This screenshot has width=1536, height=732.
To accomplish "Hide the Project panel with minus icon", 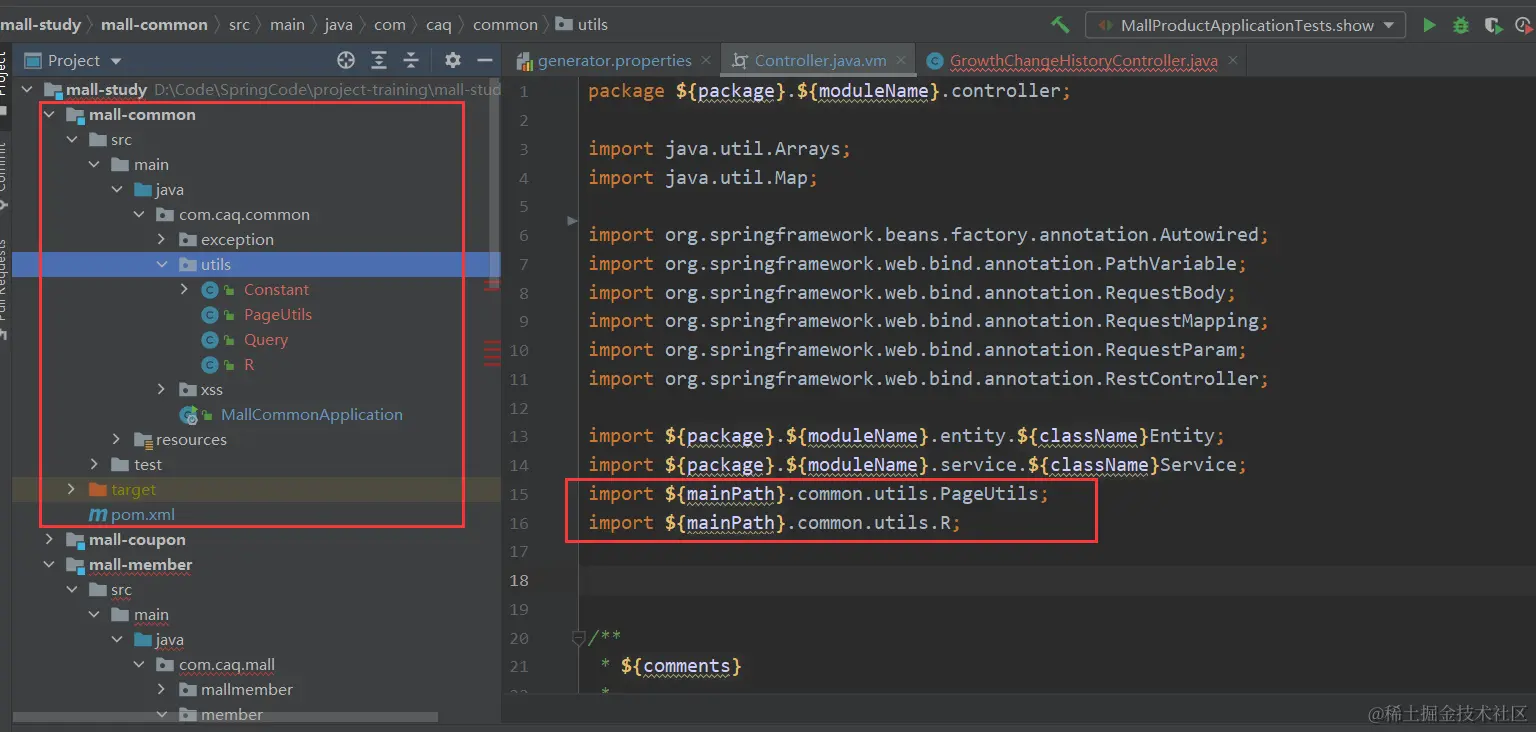I will click(x=485, y=60).
